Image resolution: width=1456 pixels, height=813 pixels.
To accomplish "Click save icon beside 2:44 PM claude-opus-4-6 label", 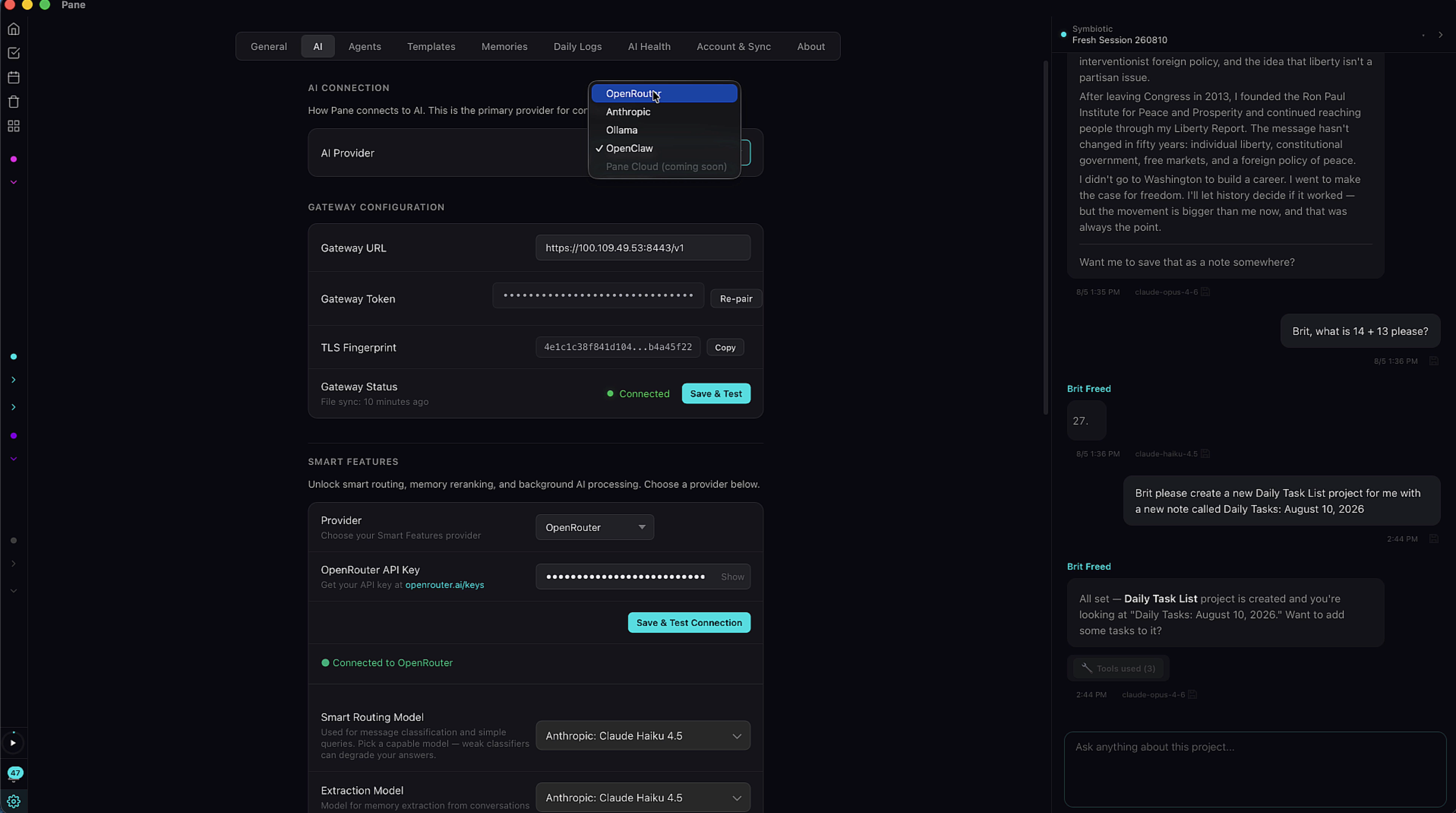I will (x=1192, y=694).
